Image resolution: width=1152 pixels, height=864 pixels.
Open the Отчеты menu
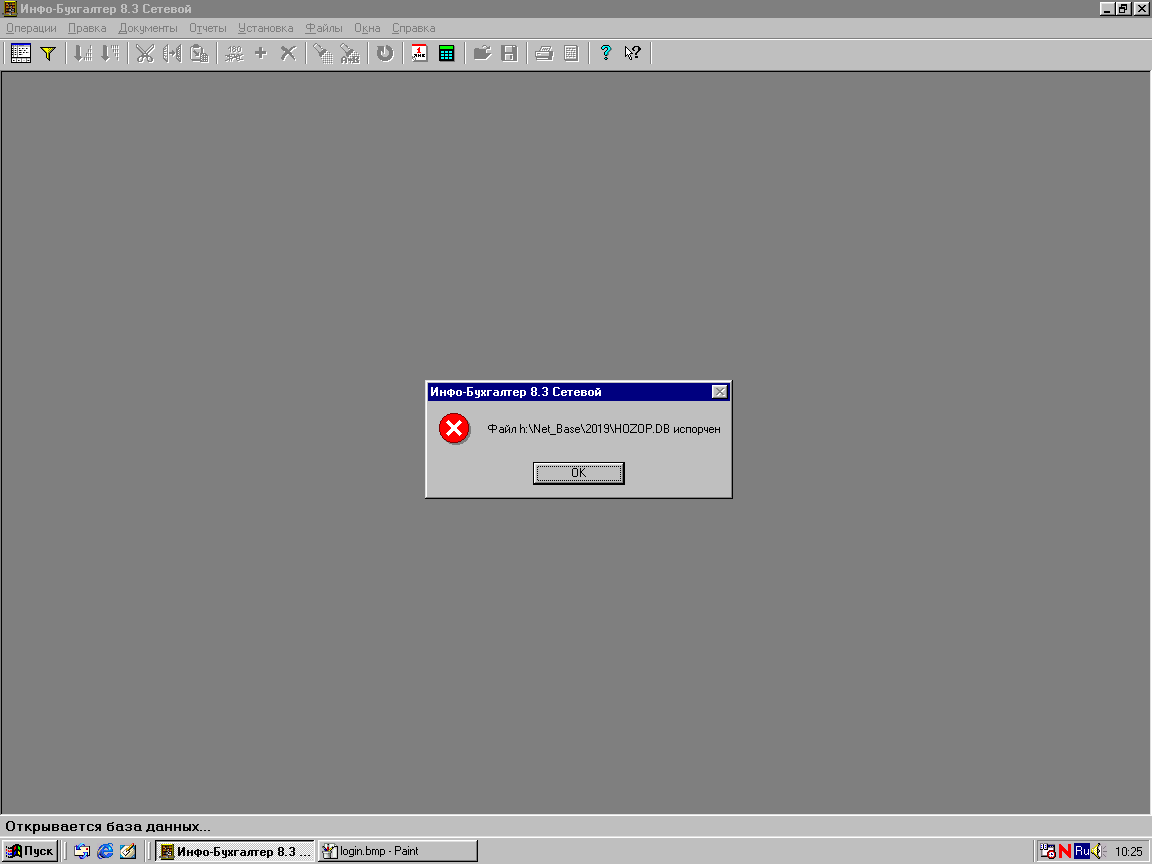tap(208, 28)
